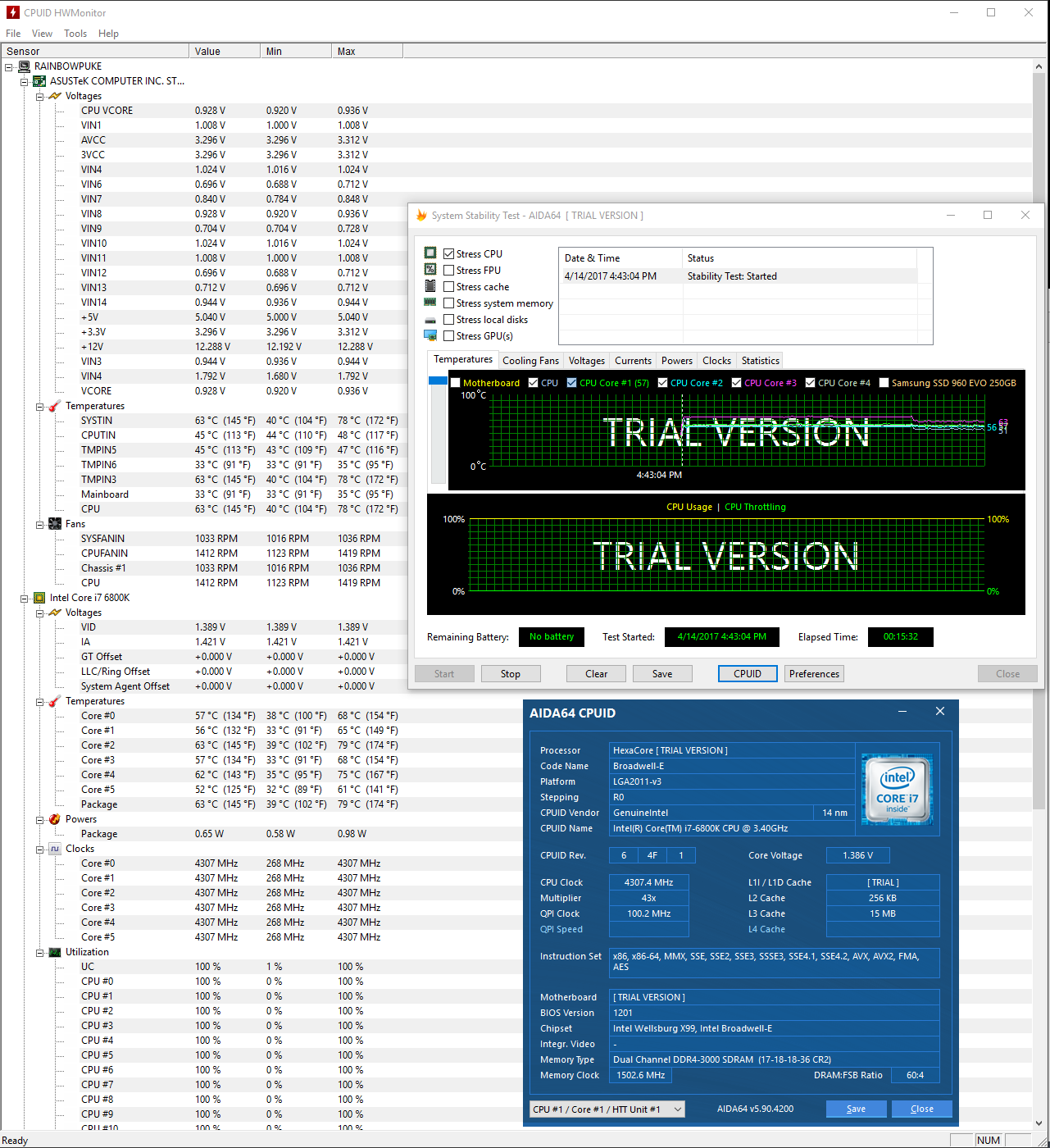1050x1148 pixels.
Task: Open the View menu in HWMonitor
Action: coord(42,34)
